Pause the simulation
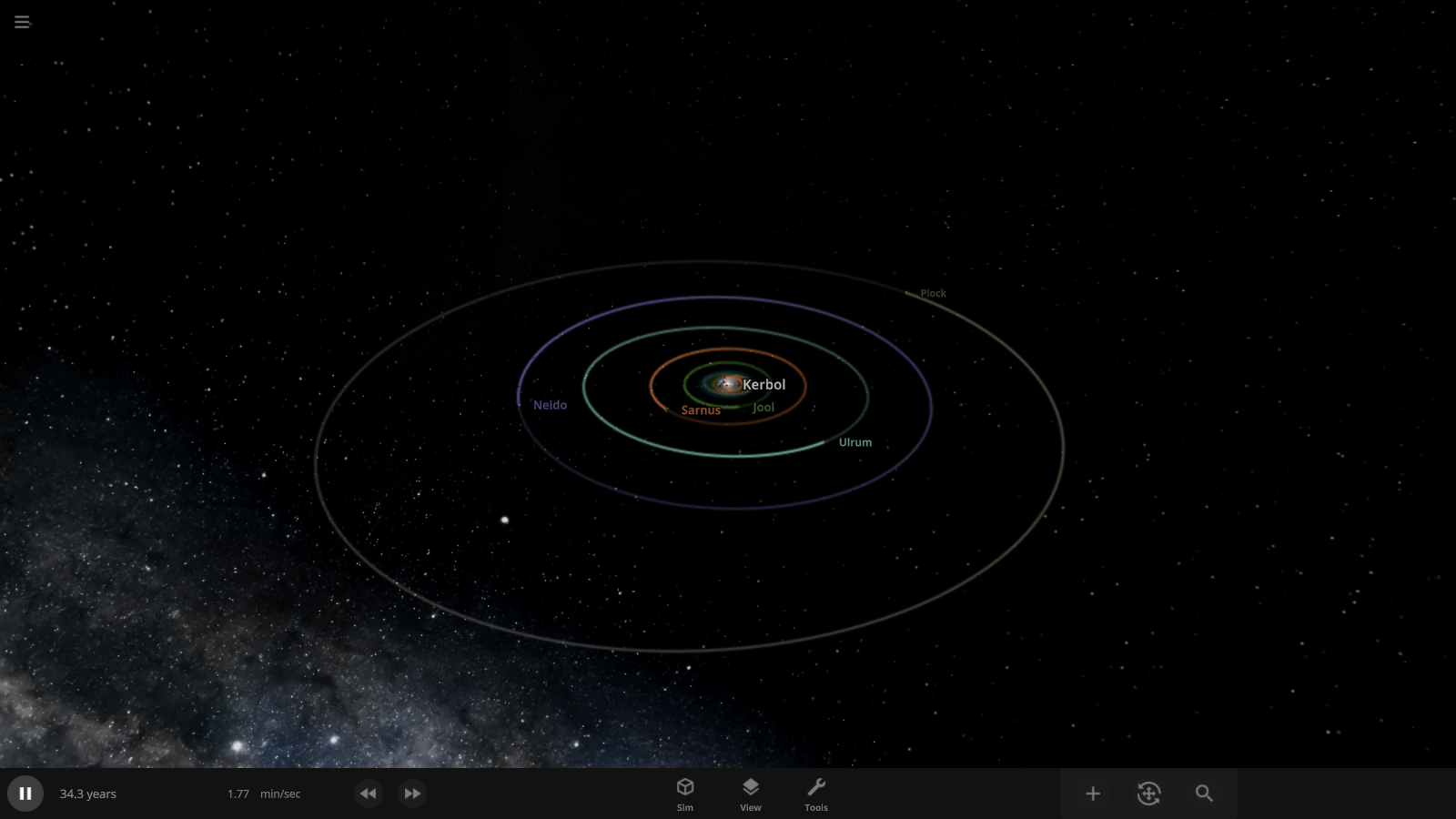The width and height of the screenshot is (1456, 819). tap(25, 794)
